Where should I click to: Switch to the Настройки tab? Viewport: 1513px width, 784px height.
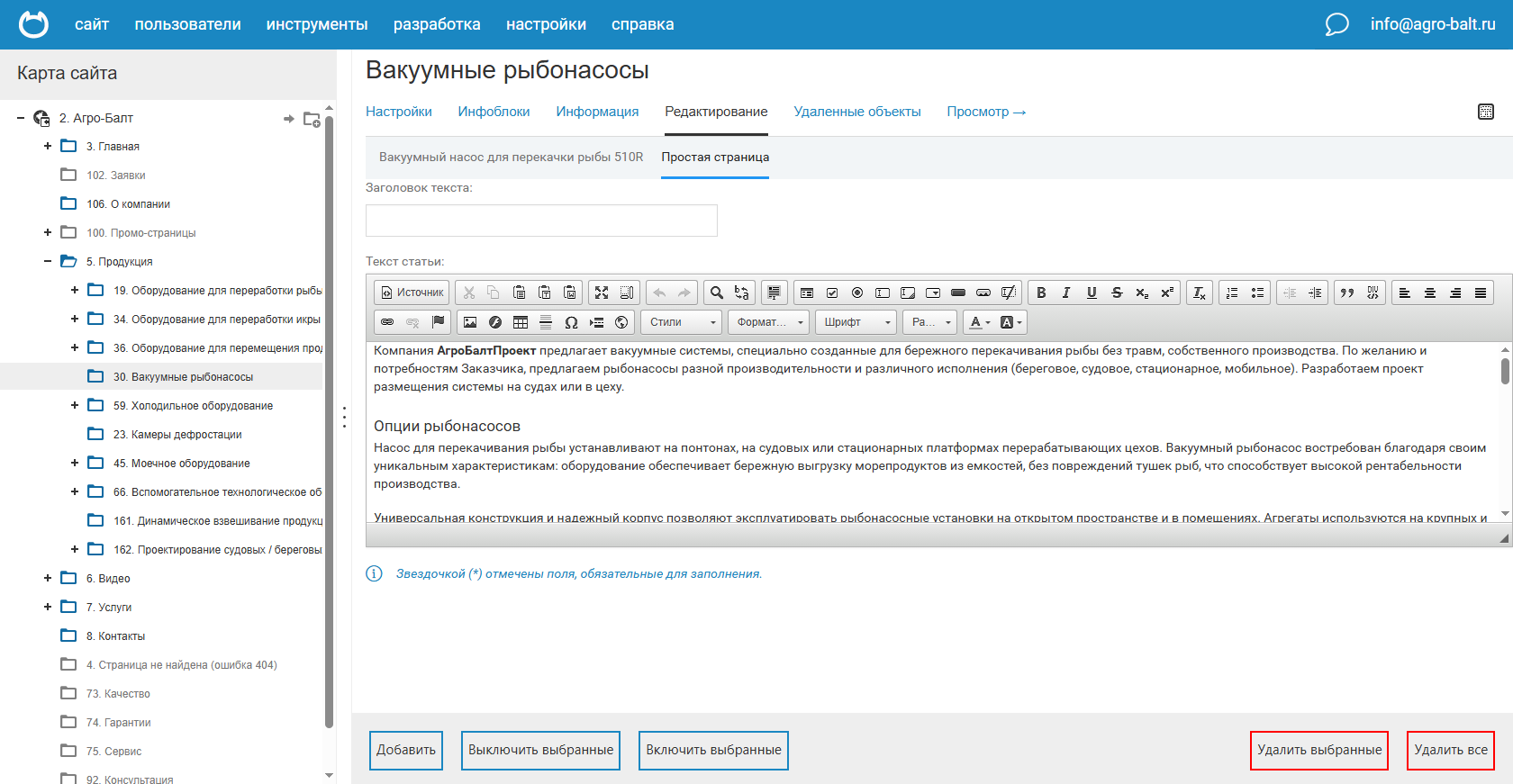[399, 112]
